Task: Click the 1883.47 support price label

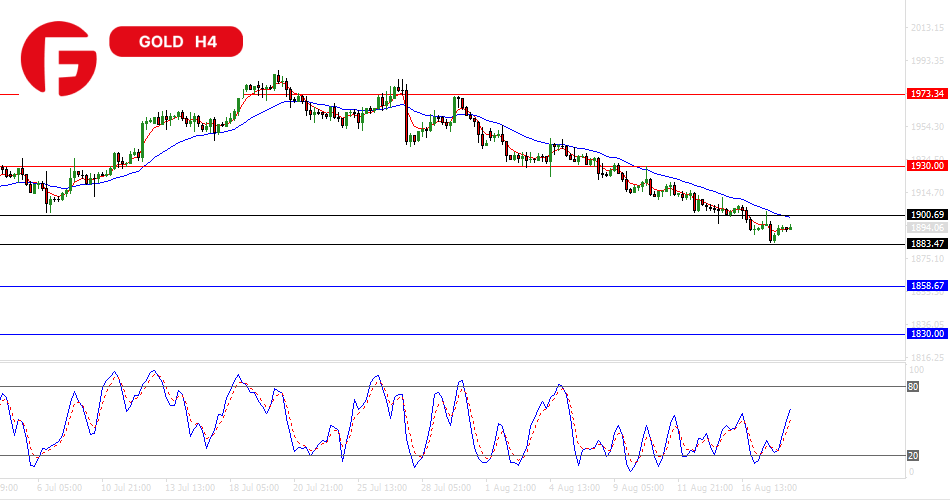Action: (927, 244)
